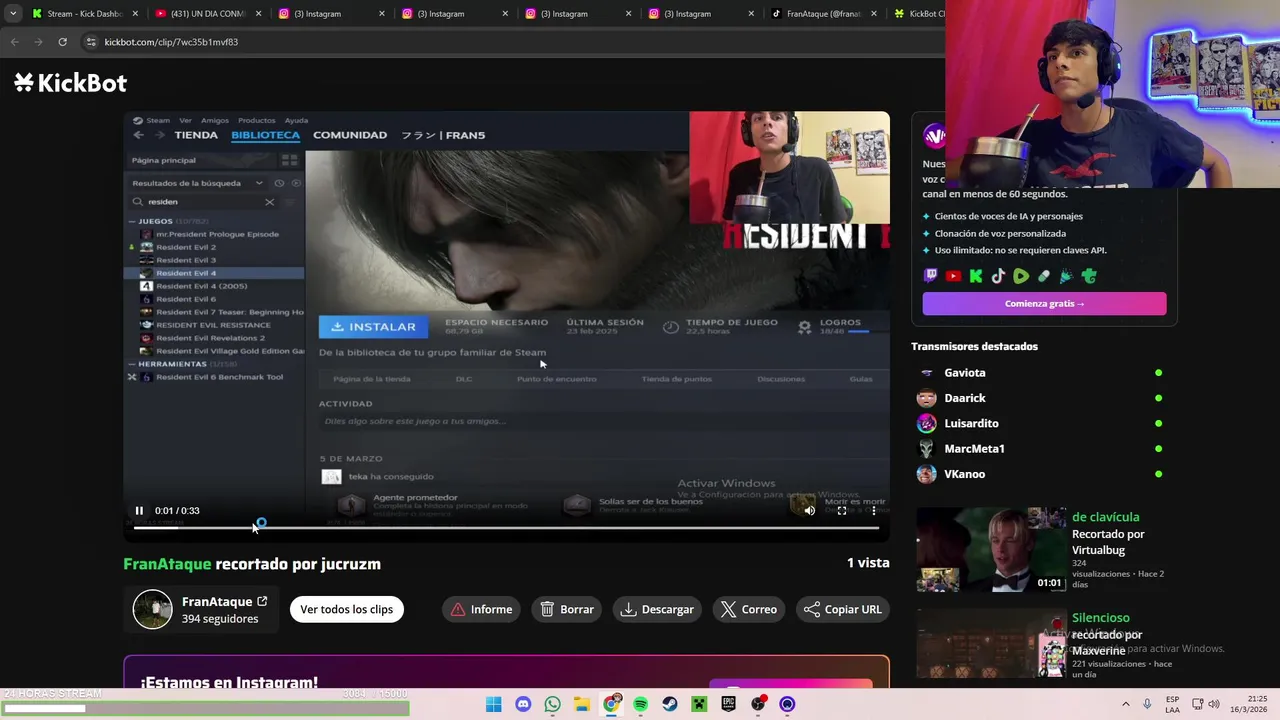Click the address bar URL field
Screen dimensions: 1280x720
click(510, 42)
